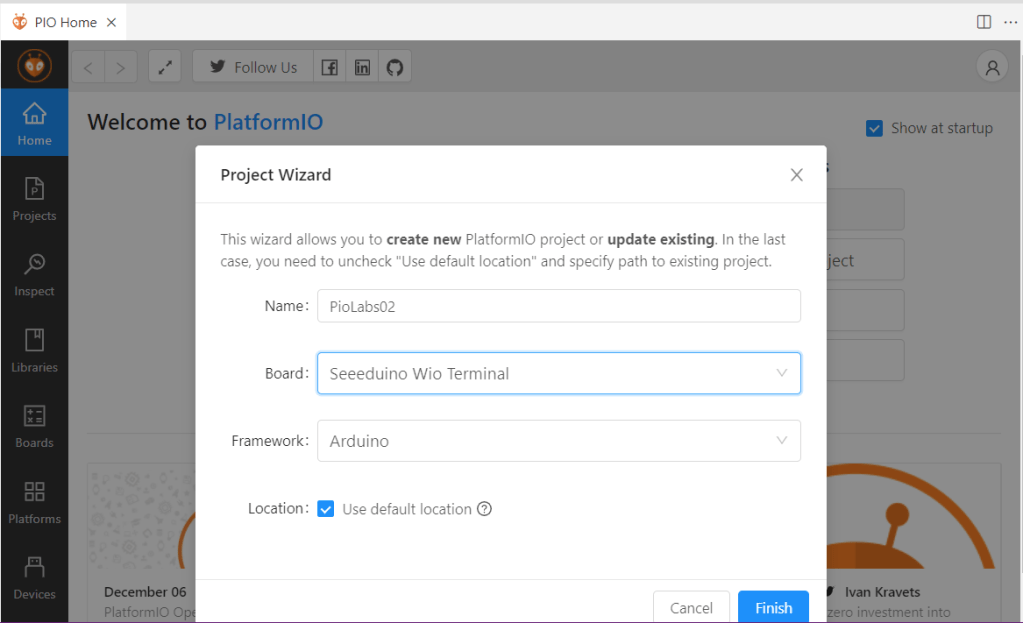
Task: Open the LinkedIn icon link
Action: coord(362,68)
